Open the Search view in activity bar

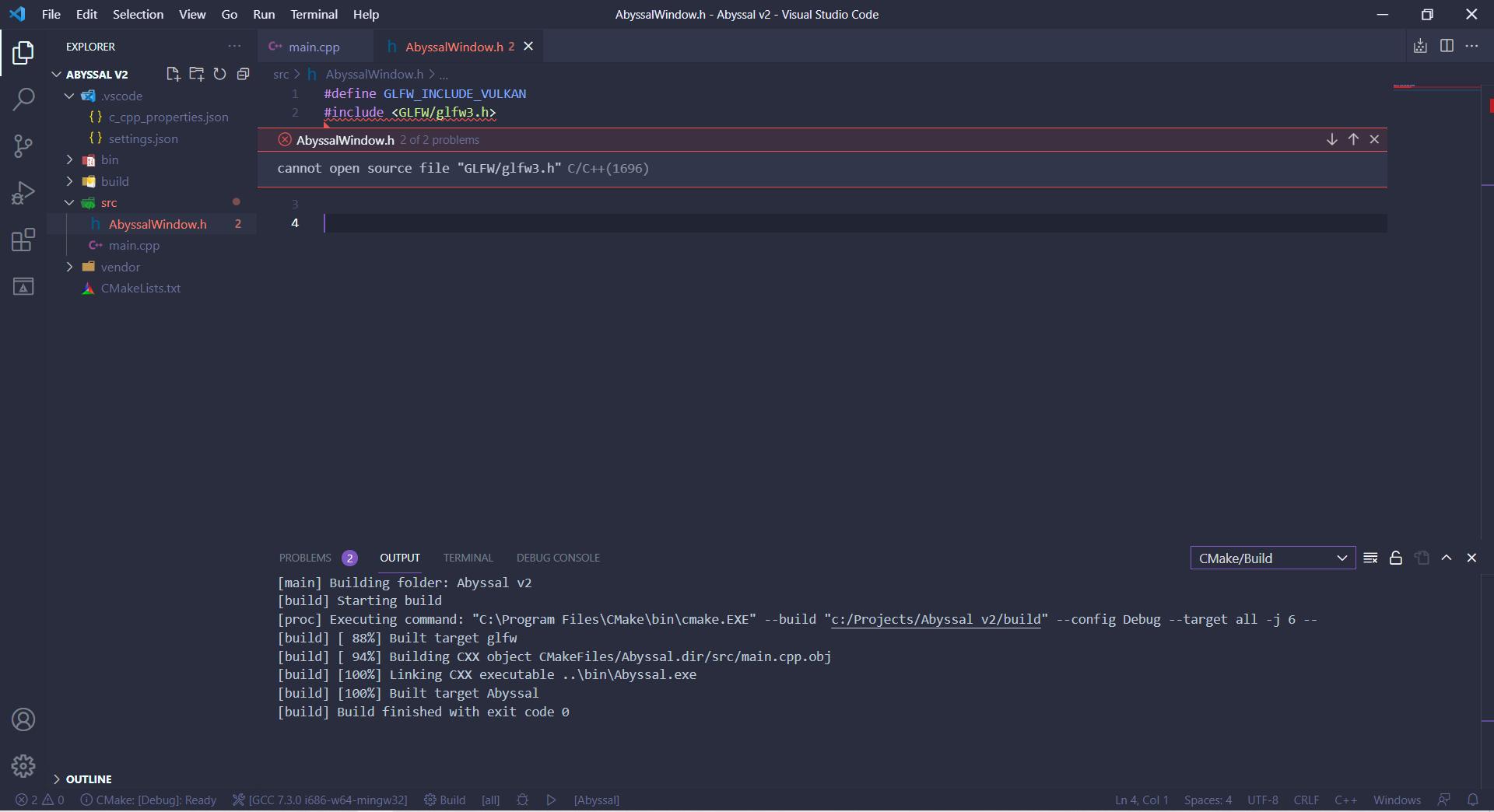(x=23, y=99)
